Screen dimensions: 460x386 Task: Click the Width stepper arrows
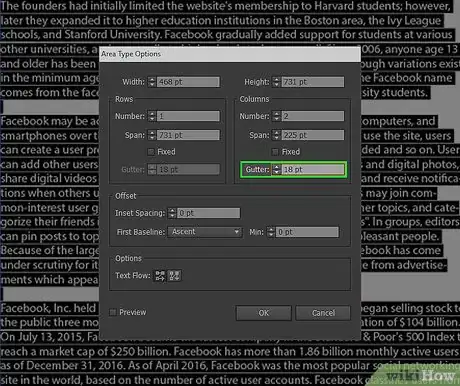point(152,82)
